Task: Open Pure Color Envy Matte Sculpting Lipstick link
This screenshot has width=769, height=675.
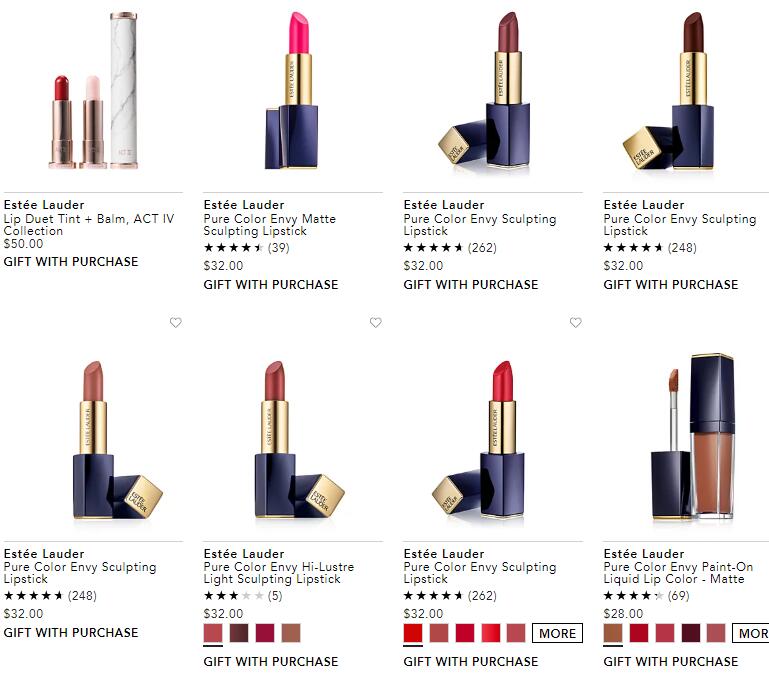Action: (x=270, y=225)
